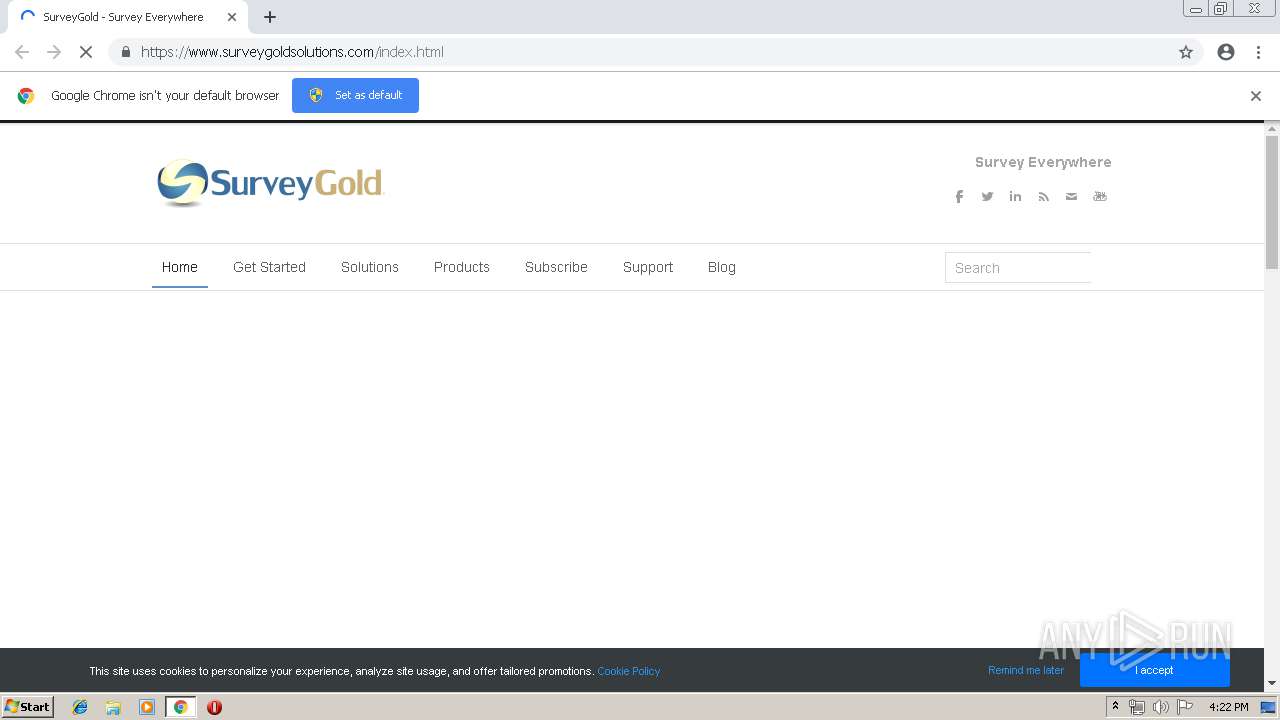The height and width of the screenshot is (720, 1280).
Task: Open the SurveyGold LinkedIn icon
Action: (x=1015, y=197)
